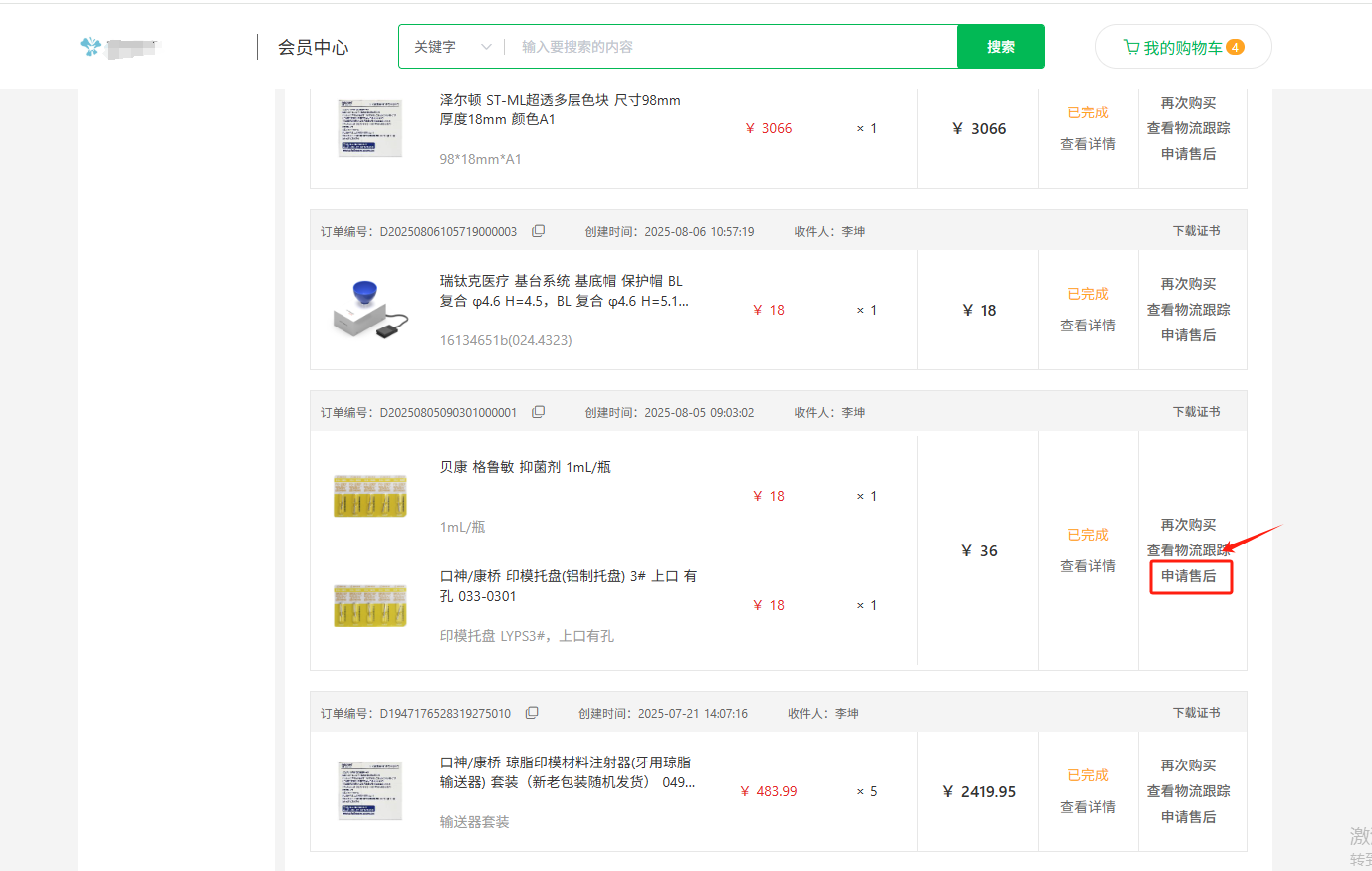Click 再次购买 for the 琼脂印模材料 order
The height and width of the screenshot is (871, 1372).
click(x=1188, y=765)
